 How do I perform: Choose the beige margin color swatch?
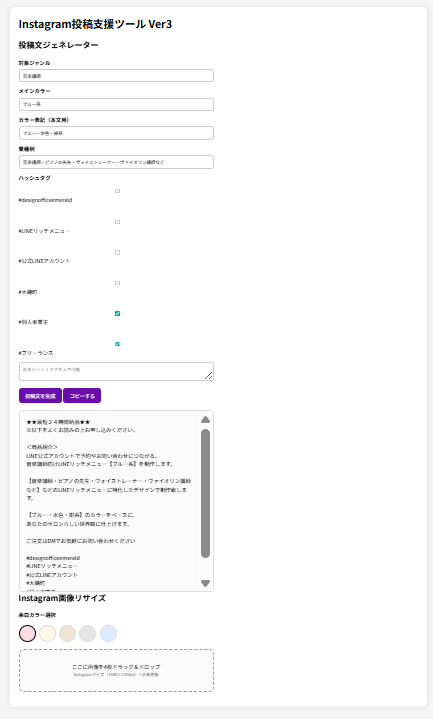click(x=67, y=633)
